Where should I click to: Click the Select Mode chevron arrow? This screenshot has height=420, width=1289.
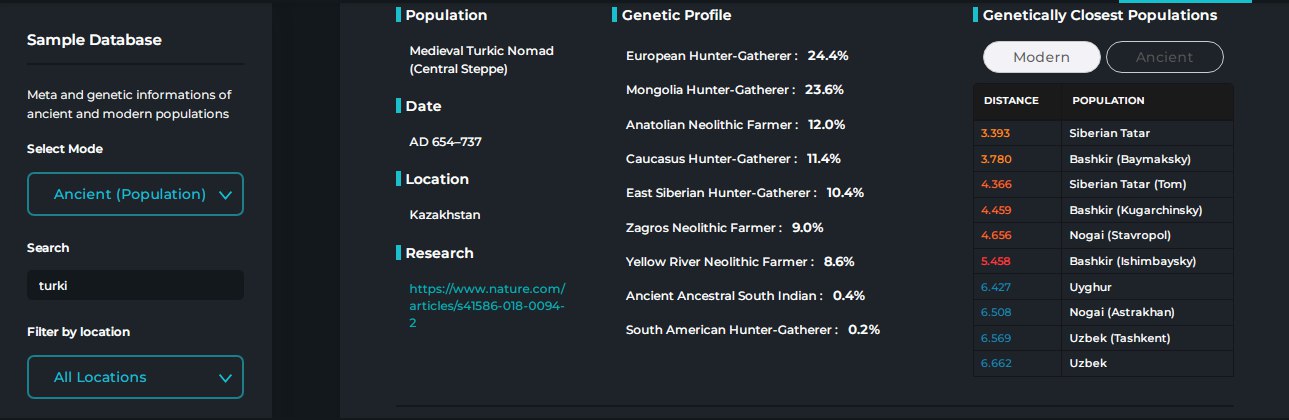224,195
